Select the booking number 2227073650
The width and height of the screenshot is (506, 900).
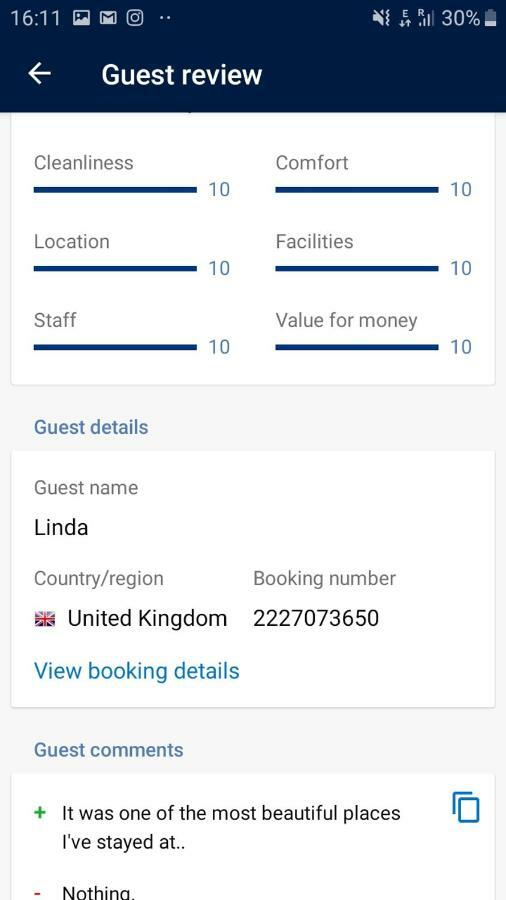coord(316,618)
